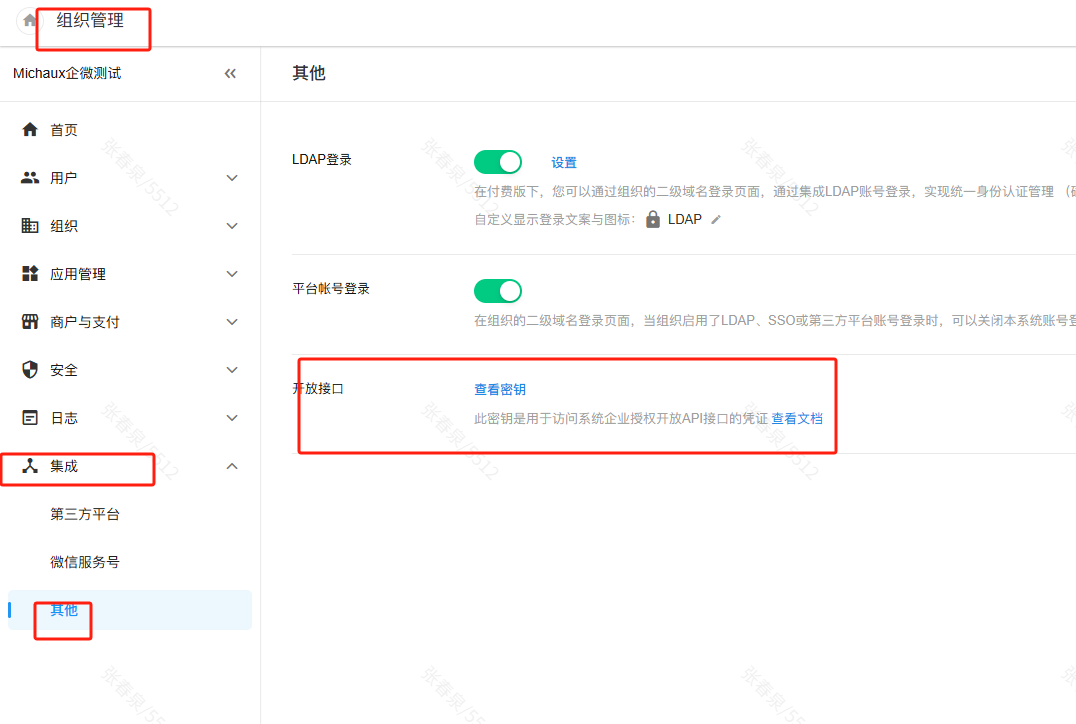The width and height of the screenshot is (1076, 724).
Task: Collapse the sidebar with double-chevron icon
Action: tap(230, 73)
